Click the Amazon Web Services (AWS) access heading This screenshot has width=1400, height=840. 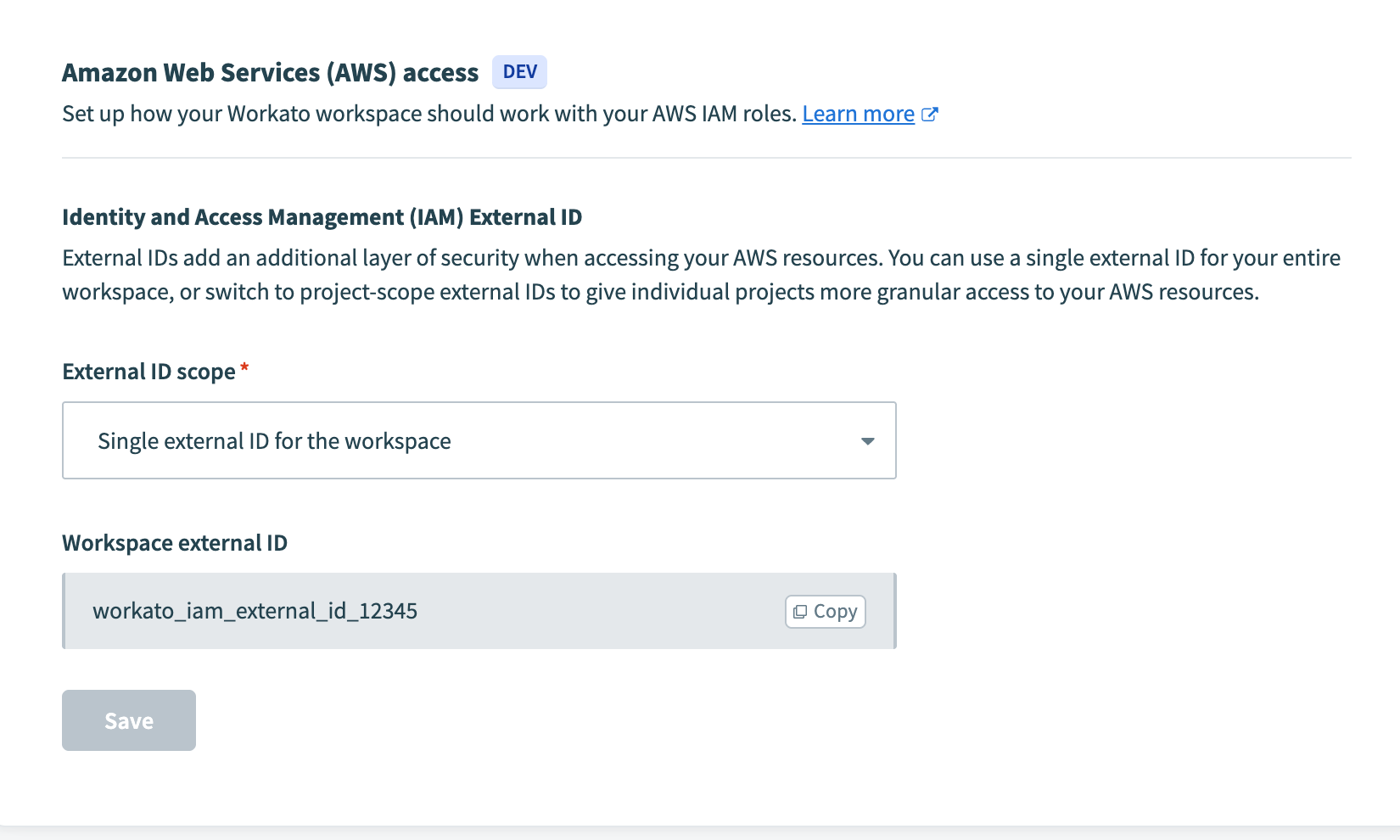pos(271,73)
